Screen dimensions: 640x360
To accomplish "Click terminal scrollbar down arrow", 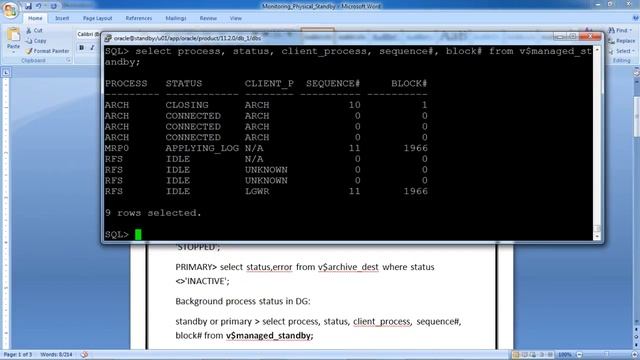I will click(x=598, y=236).
